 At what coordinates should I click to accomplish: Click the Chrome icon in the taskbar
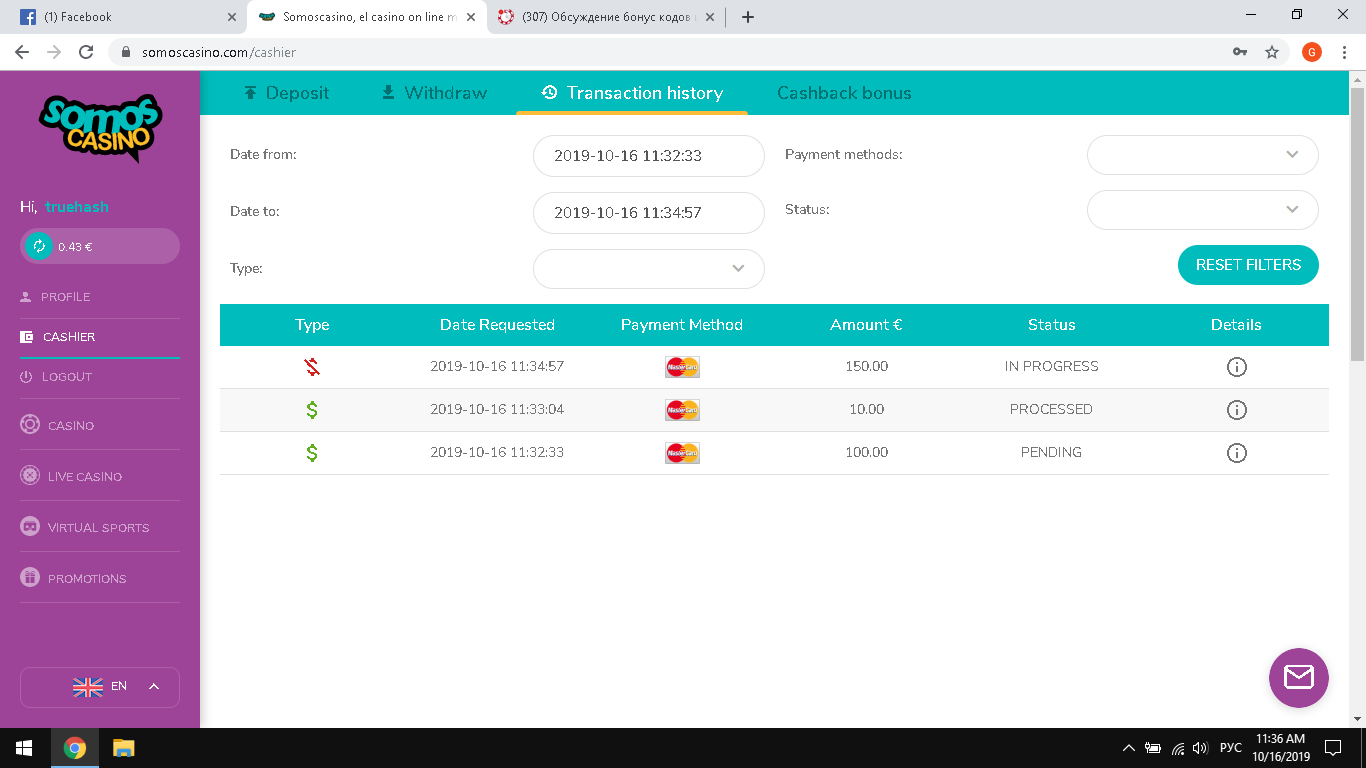(x=75, y=748)
